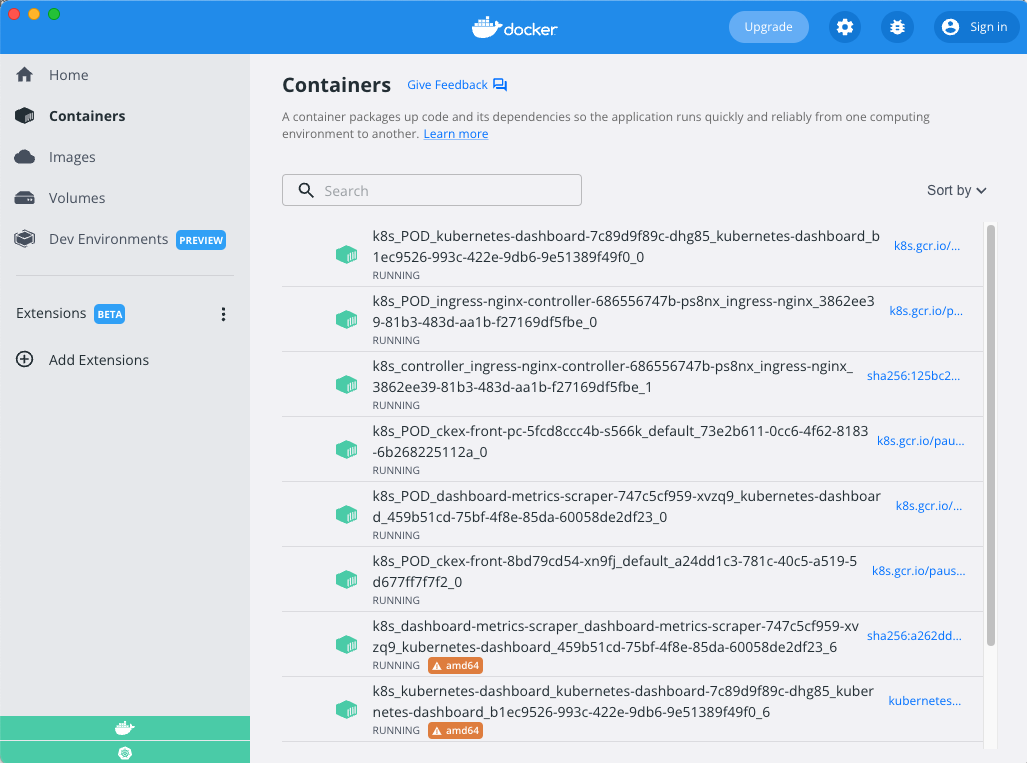Click the Sign in button
This screenshot has width=1027, height=763.
[975, 27]
